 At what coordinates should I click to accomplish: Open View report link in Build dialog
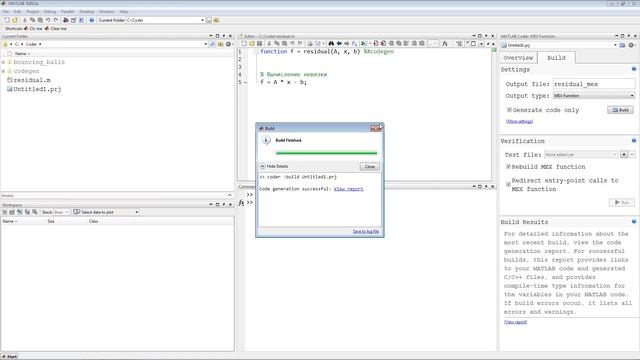pyautogui.click(x=349, y=189)
